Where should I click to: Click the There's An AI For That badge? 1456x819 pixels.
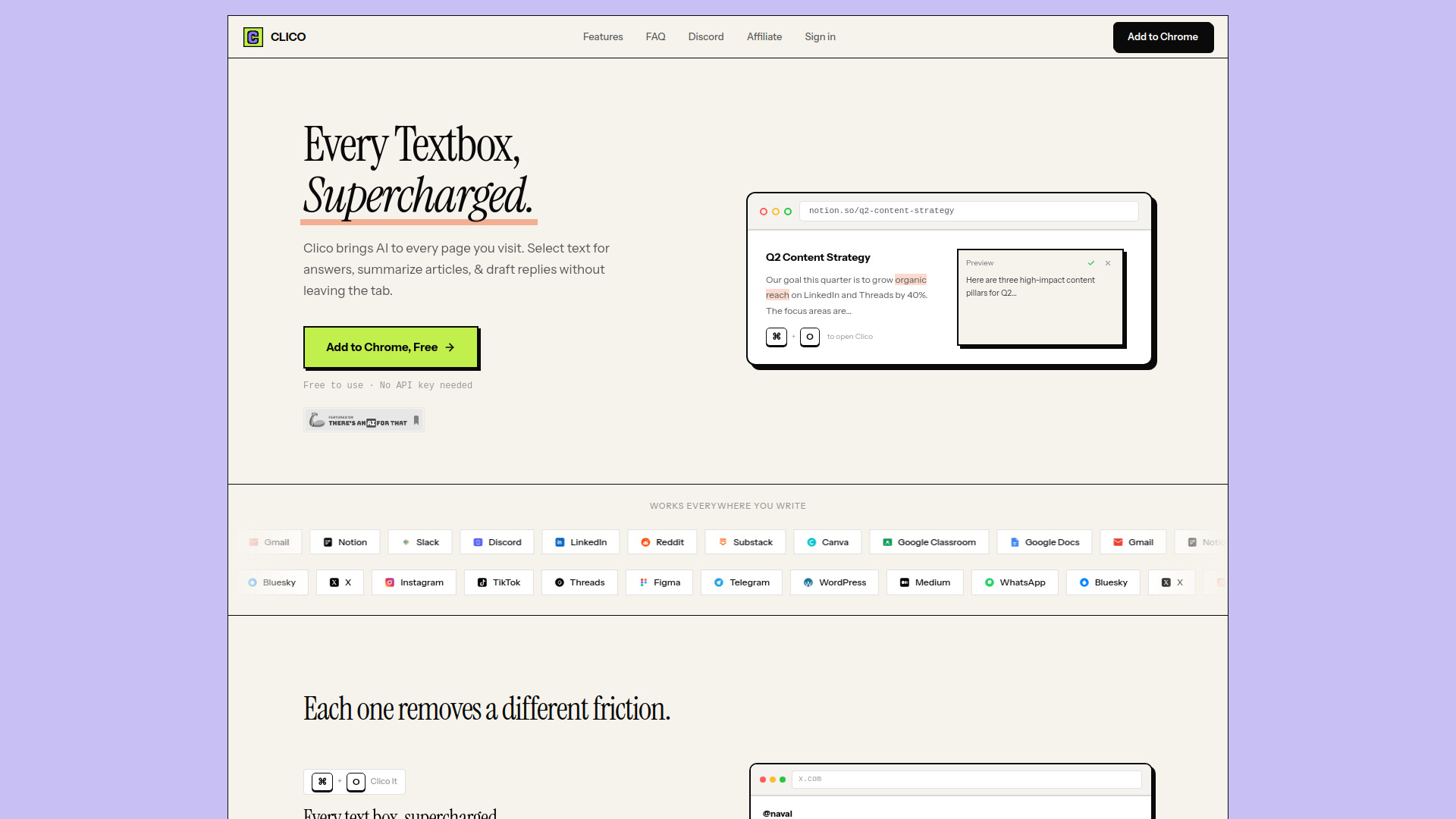pos(363,421)
